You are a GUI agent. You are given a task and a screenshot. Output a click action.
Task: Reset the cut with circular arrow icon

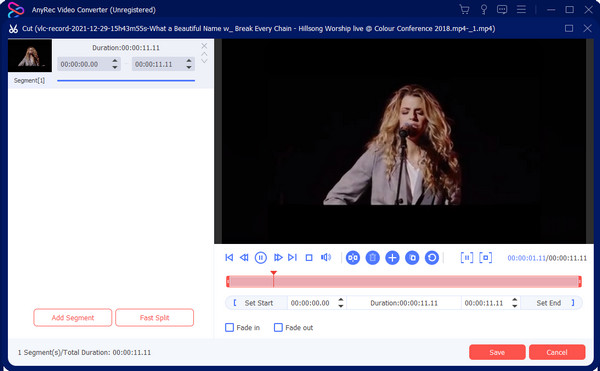[432, 258]
